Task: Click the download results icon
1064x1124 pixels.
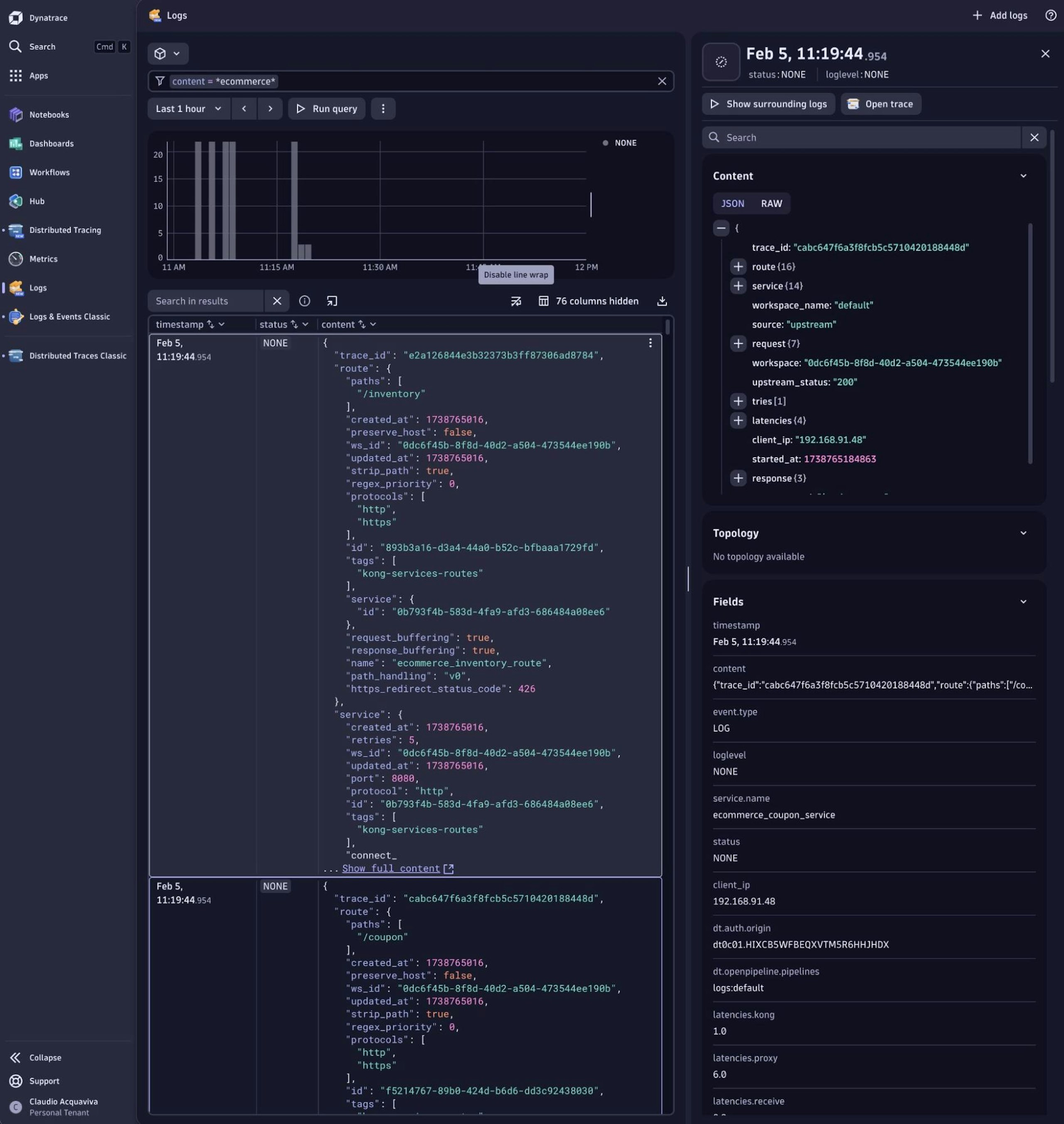Action: tap(661, 301)
